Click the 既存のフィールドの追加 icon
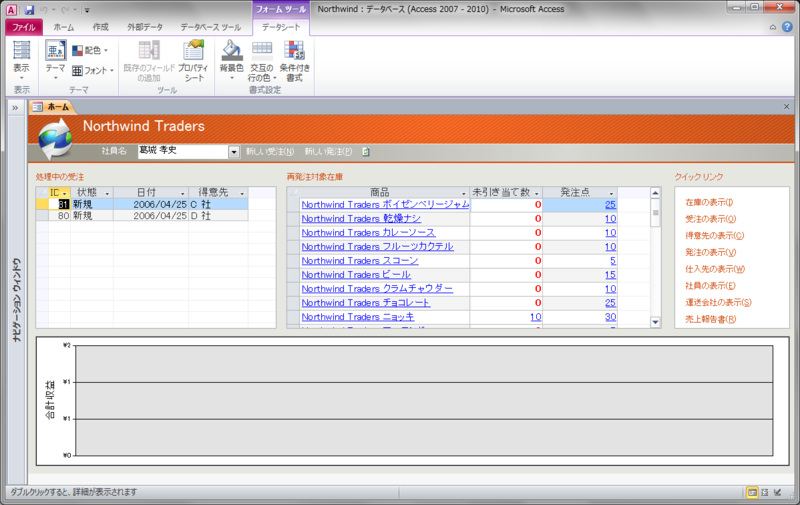Image resolution: width=800 pixels, height=505 pixels. 149,61
